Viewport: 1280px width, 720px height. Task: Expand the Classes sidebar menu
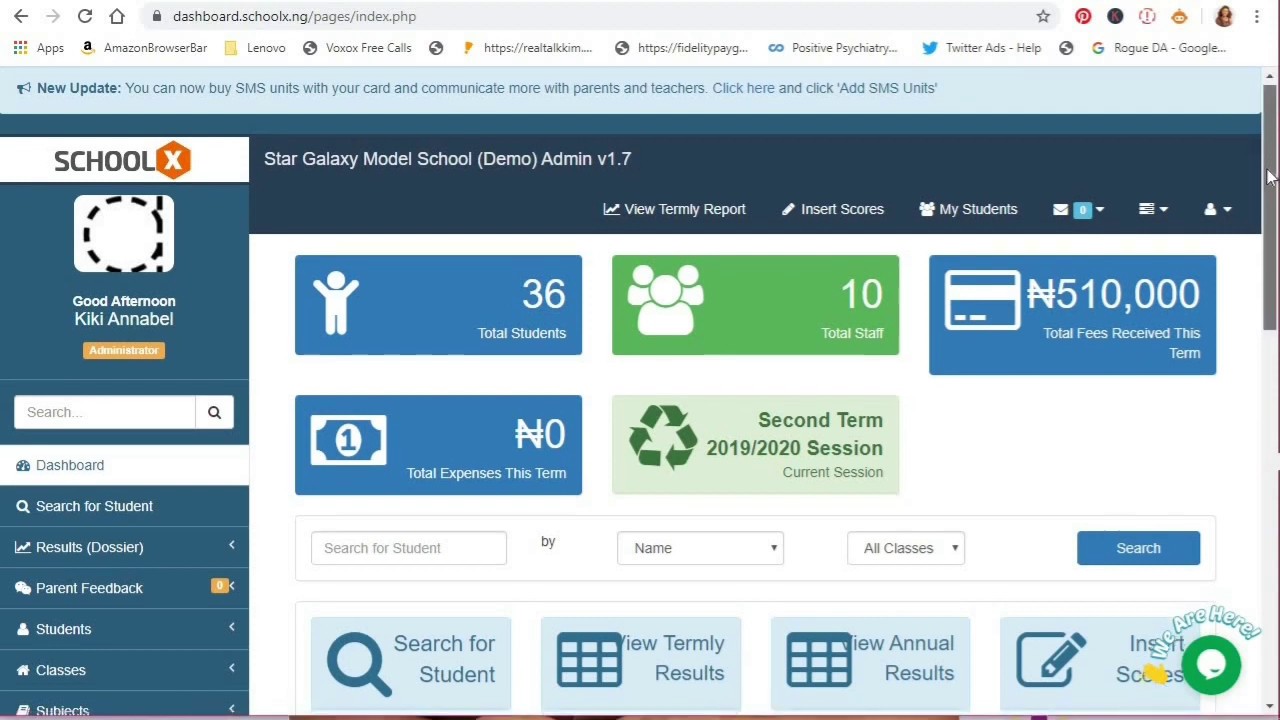(x=124, y=670)
